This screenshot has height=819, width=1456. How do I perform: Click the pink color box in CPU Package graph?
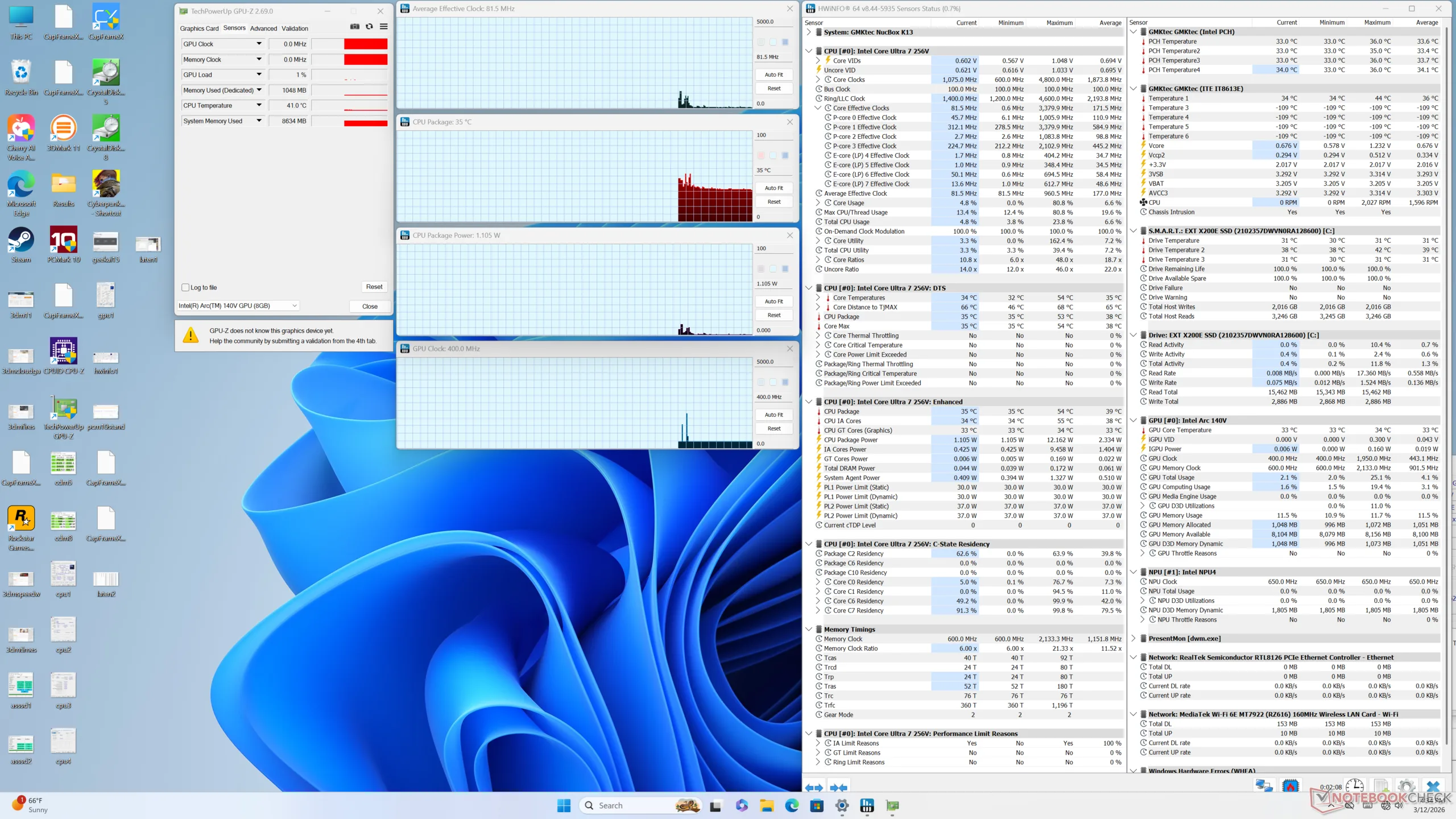(761, 155)
